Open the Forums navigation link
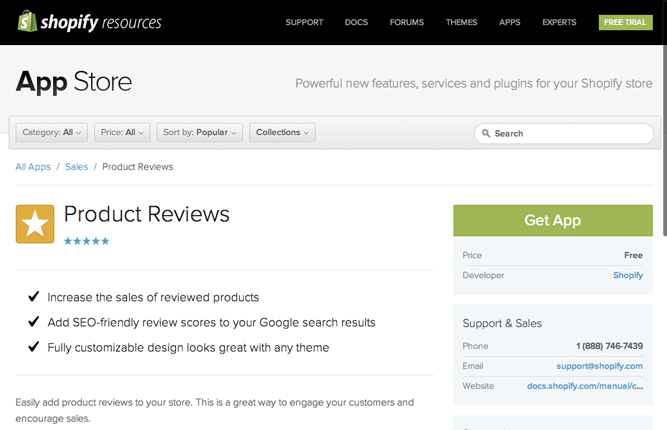 tap(407, 22)
